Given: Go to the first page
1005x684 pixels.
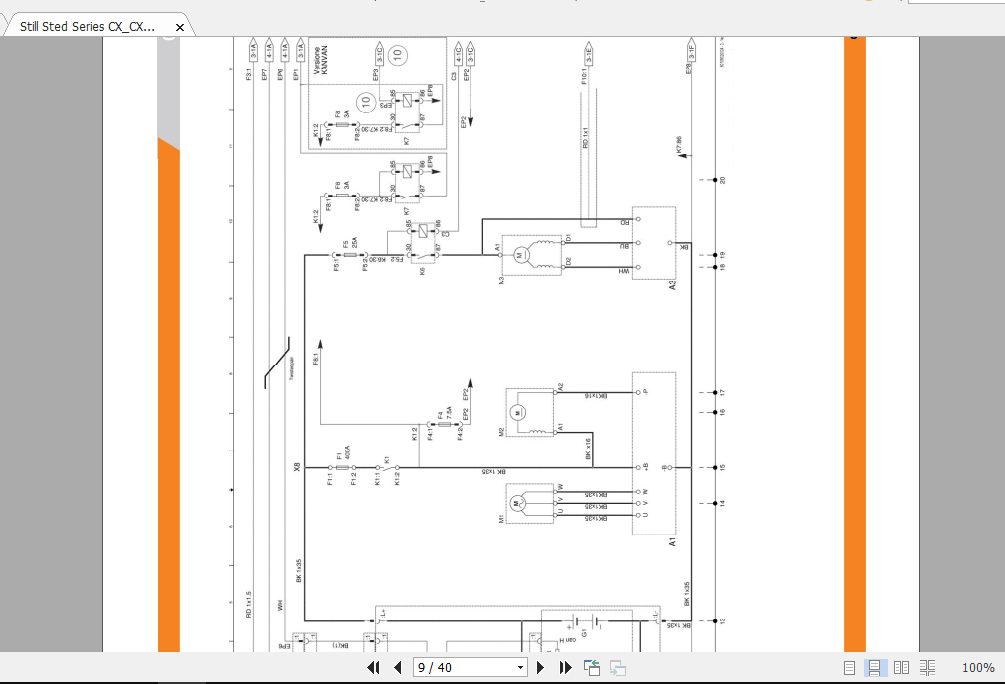Looking at the screenshot, I should pyautogui.click(x=373, y=667).
